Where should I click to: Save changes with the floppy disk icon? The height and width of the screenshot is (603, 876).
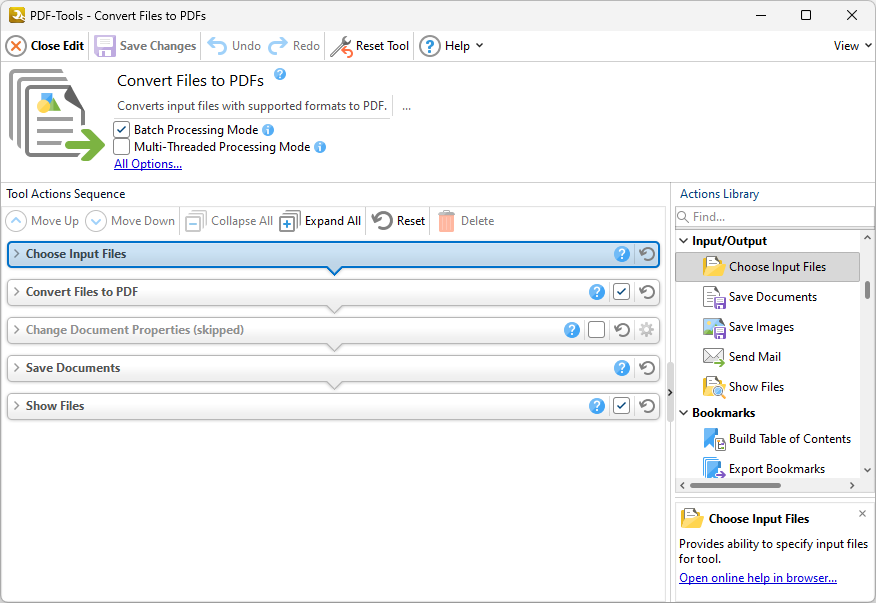coord(145,46)
